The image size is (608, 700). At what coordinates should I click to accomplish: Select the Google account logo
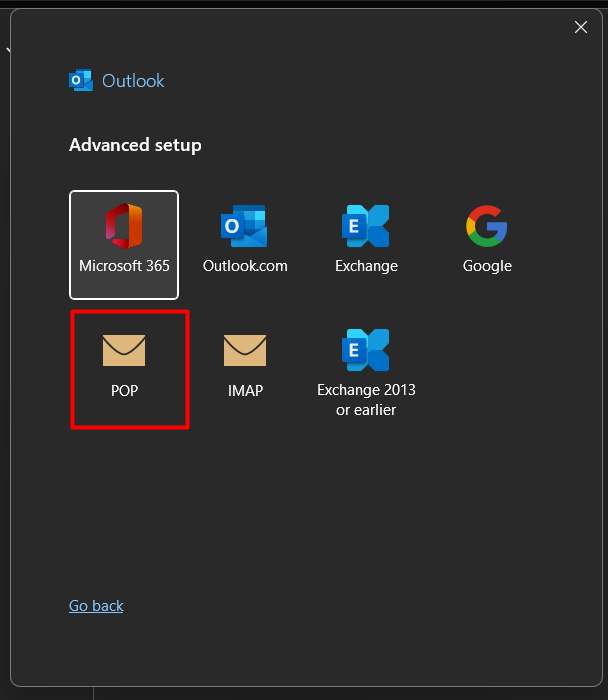click(x=487, y=226)
